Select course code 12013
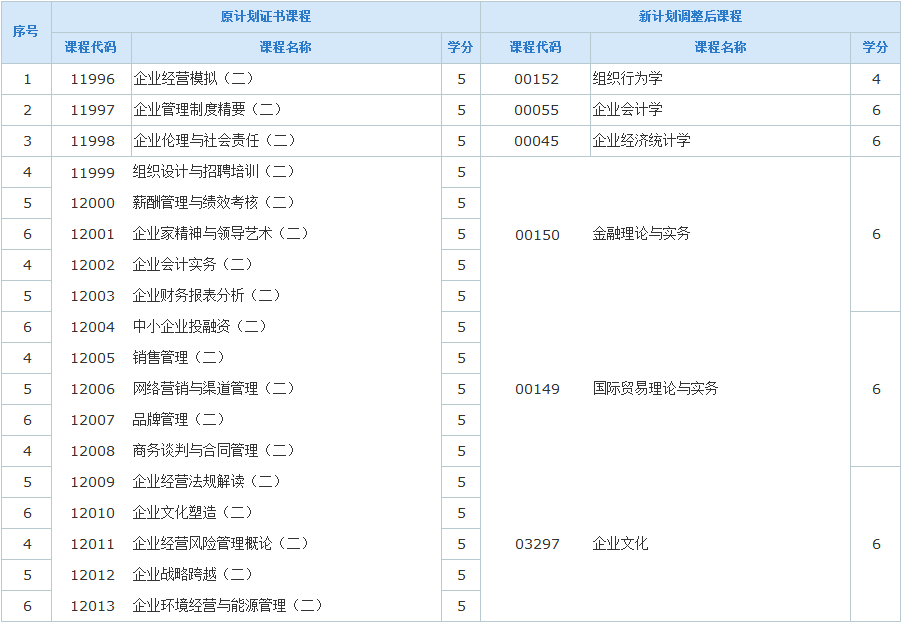Image resolution: width=902 pixels, height=623 pixels. click(x=92, y=606)
